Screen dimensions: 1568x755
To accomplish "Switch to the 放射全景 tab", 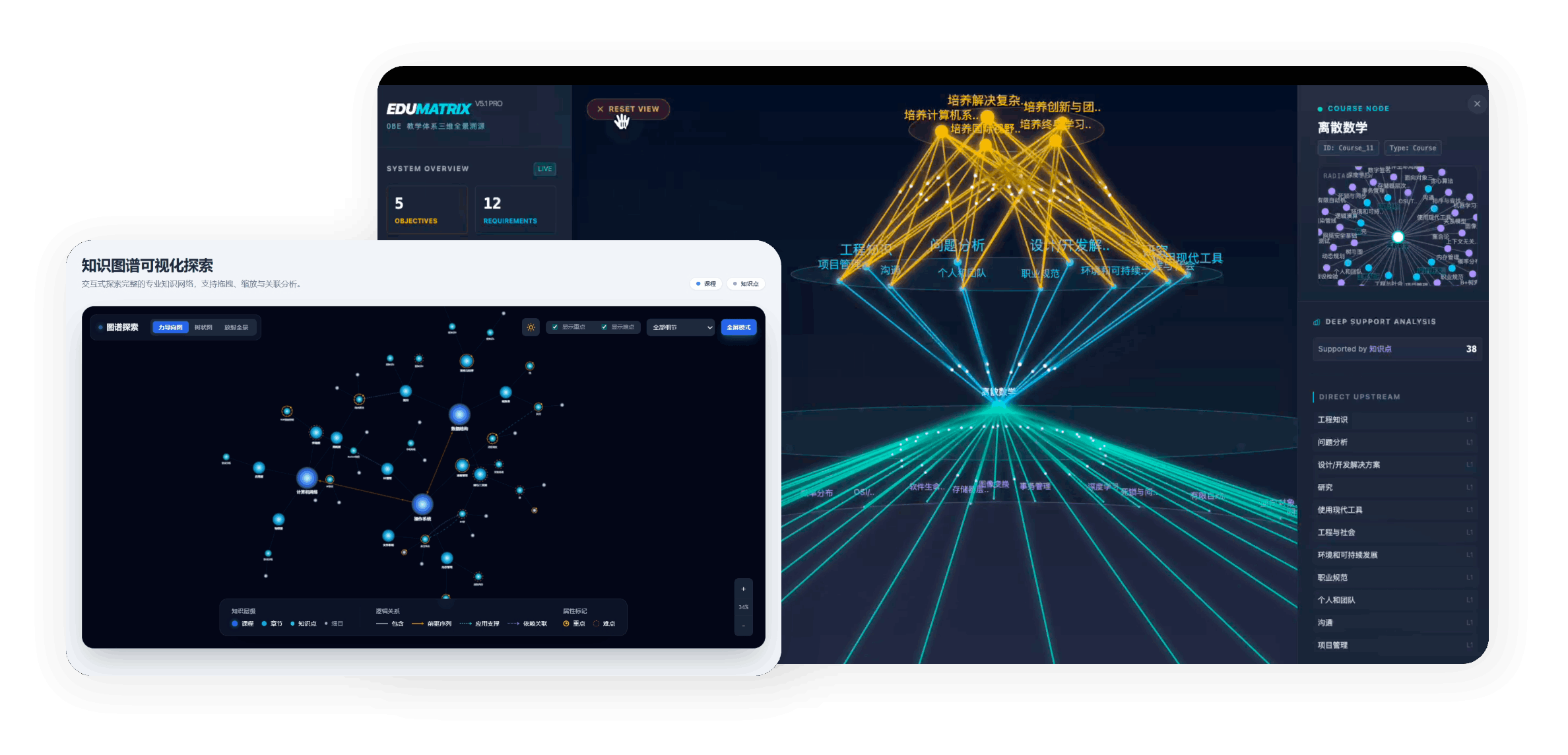I will click(x=236, y=327).
